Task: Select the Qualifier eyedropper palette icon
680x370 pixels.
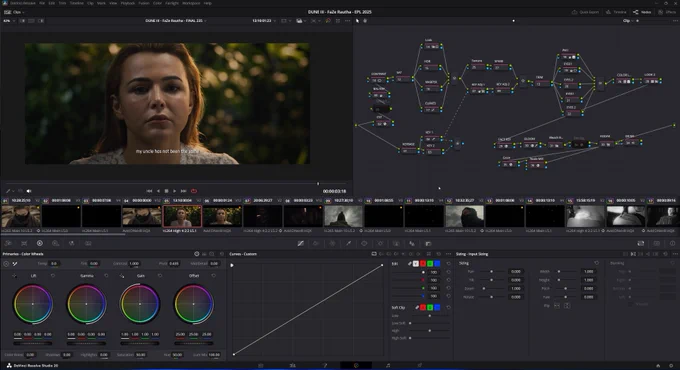Action: (348, 243)
